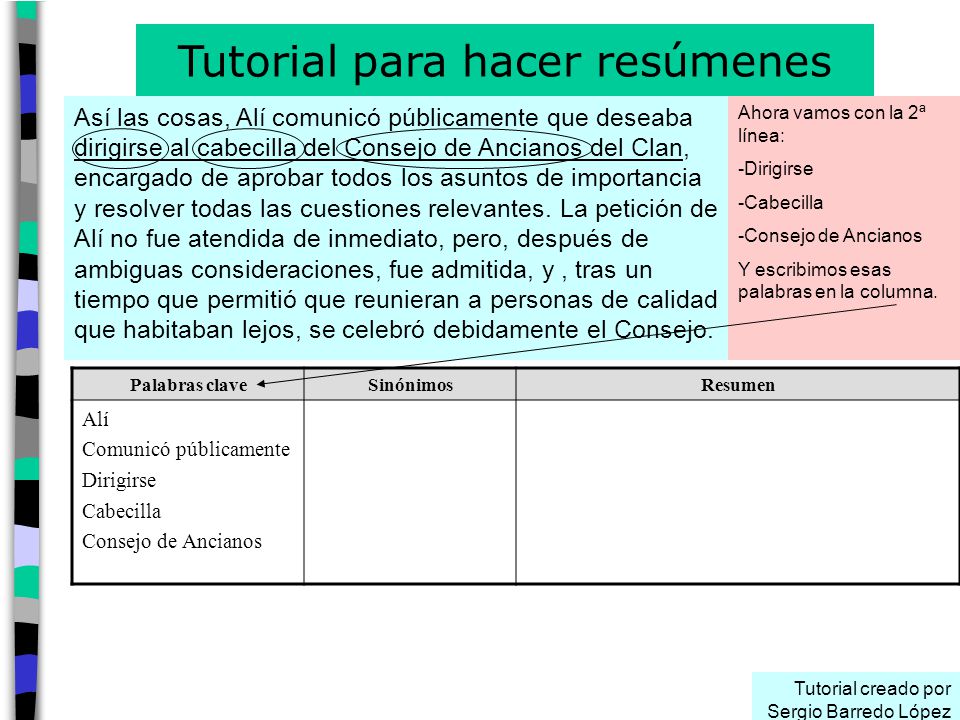The width and height of the screenshot is (960, 720).
Task: Click 'Y escribimos esas palabras en la columna.'
Action: (837, 280)
